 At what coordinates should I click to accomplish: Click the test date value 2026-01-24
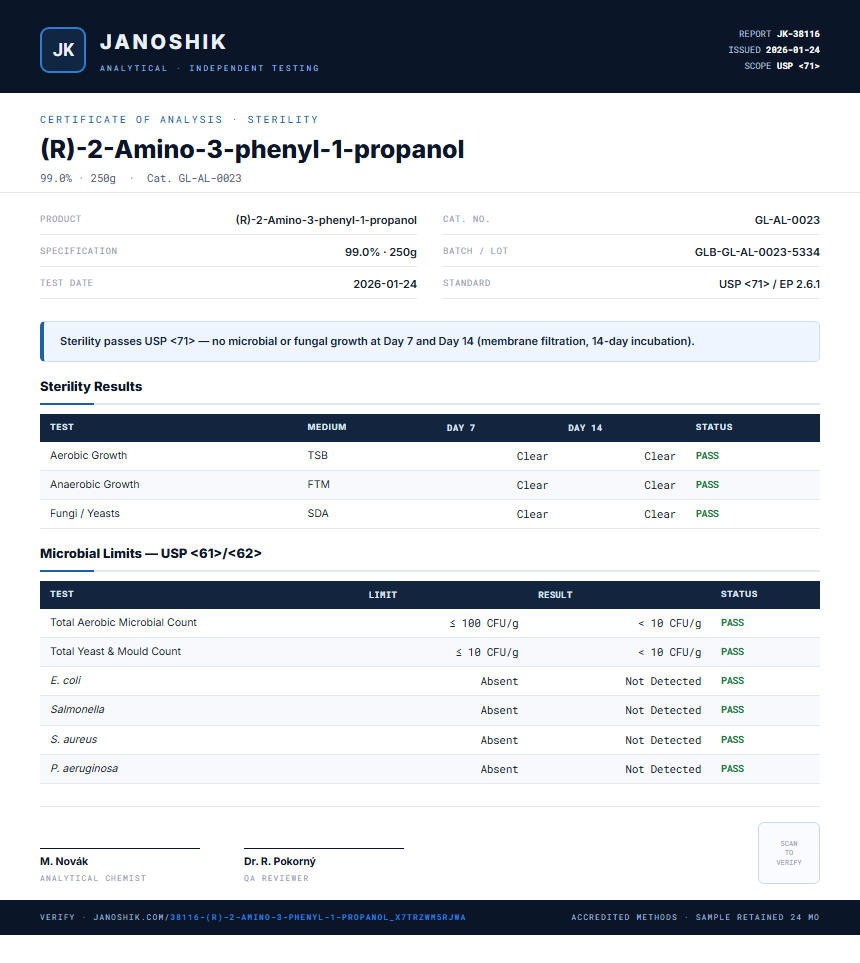click(385, 284)
